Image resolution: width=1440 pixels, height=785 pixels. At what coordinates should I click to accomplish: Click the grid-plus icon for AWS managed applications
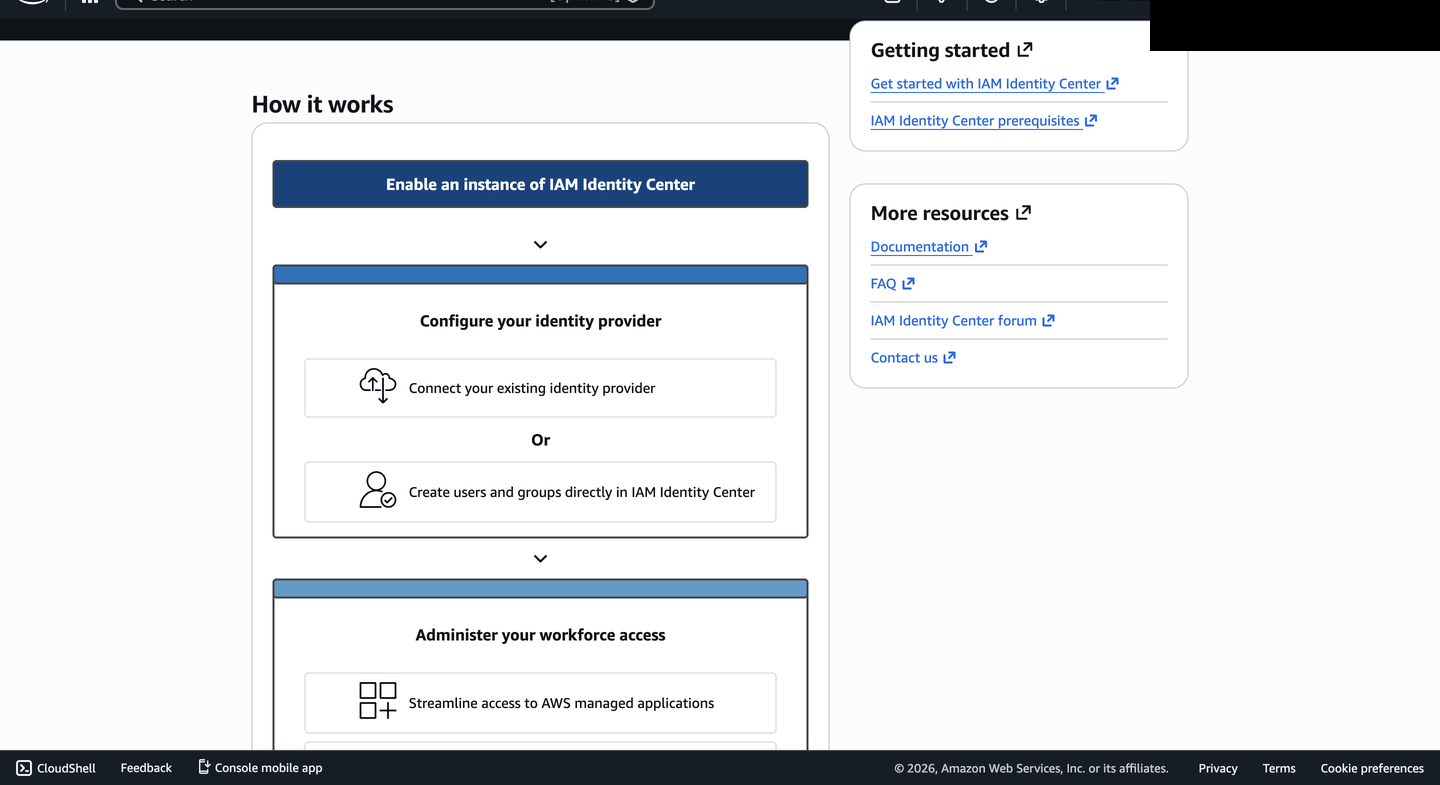coord(378,701)
